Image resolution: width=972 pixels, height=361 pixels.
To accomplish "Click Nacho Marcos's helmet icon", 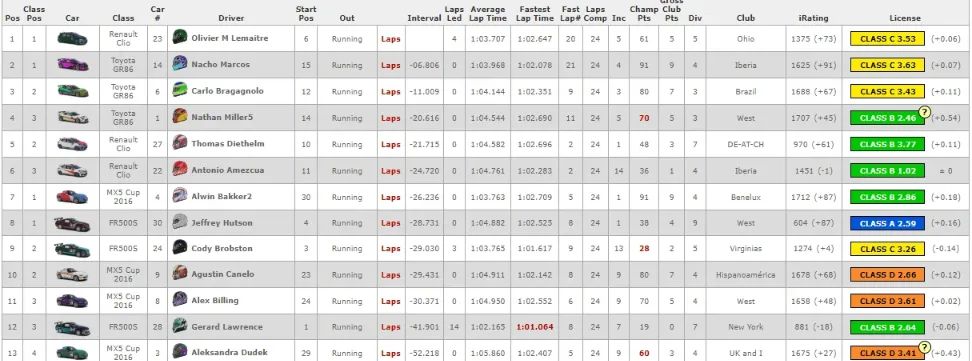I will pyautogui.click(x=180, y=63).
